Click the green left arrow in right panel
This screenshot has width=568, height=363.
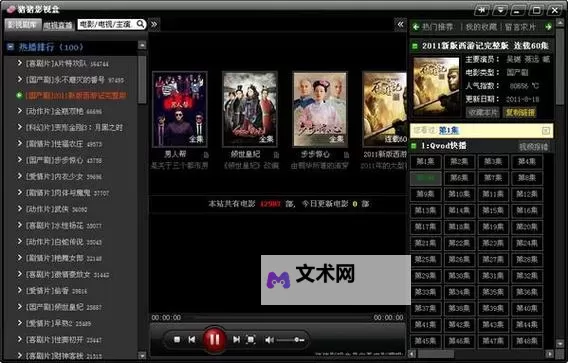[x=415, y=27]
